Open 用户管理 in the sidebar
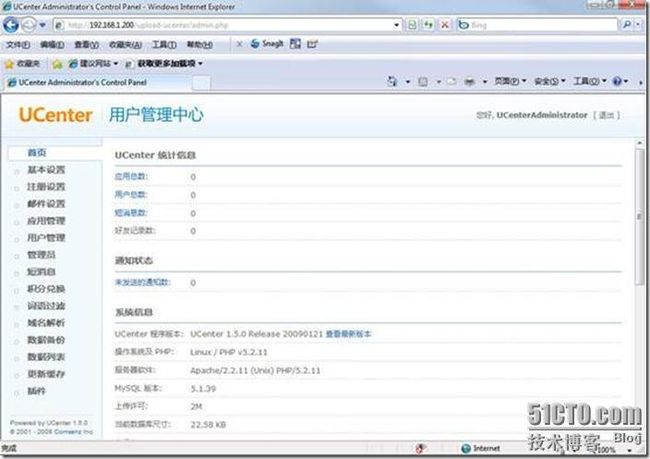Screen dimensions: 650x459 (x=46, y=238)
